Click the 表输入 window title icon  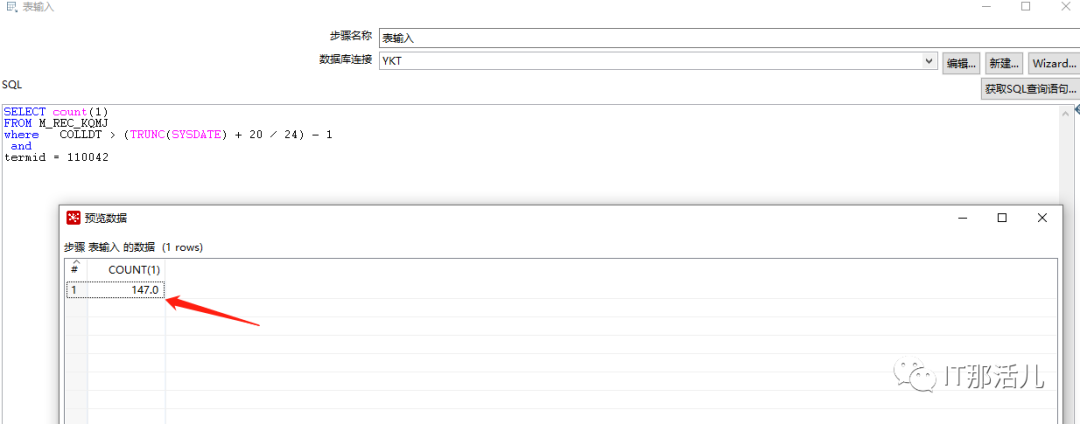click(12, 7)
